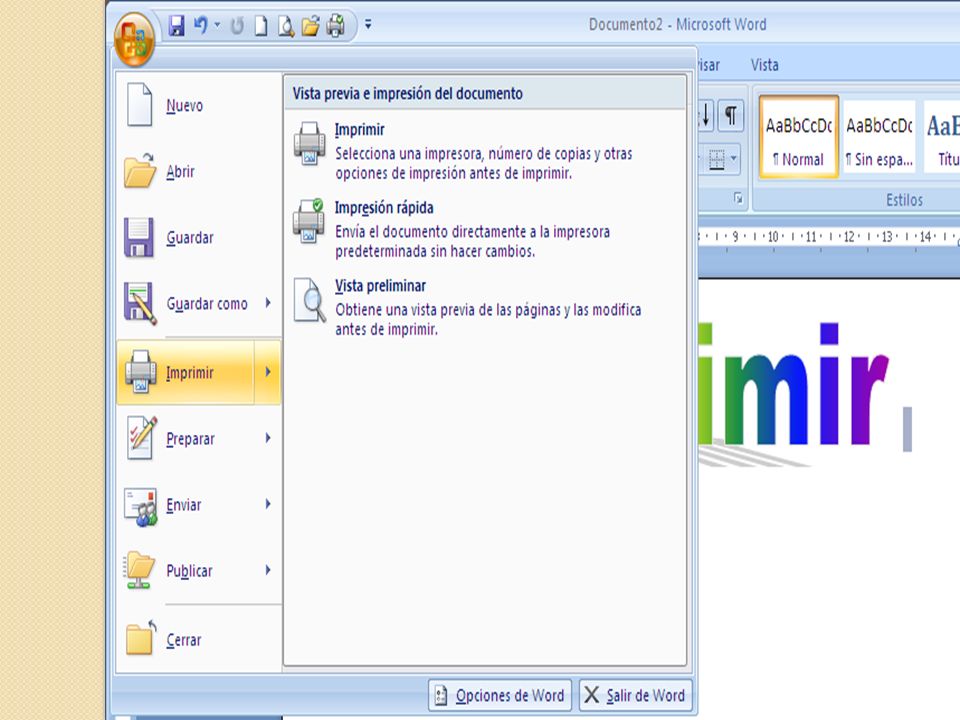Click the Save icon in Quick Access toolbar

tap(177, 26)
